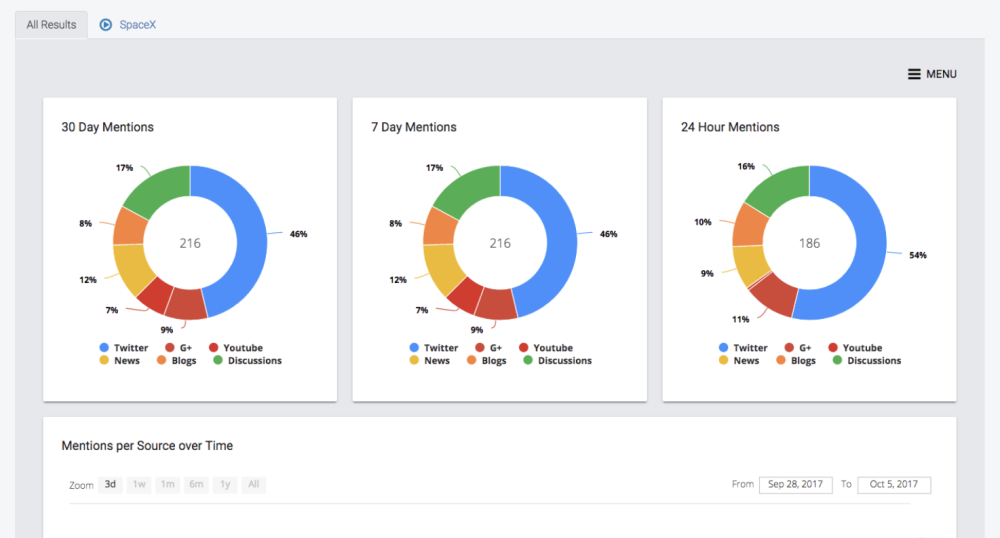
Task: Click the From date field Sep 28, 2017
Action: point(795,485)
